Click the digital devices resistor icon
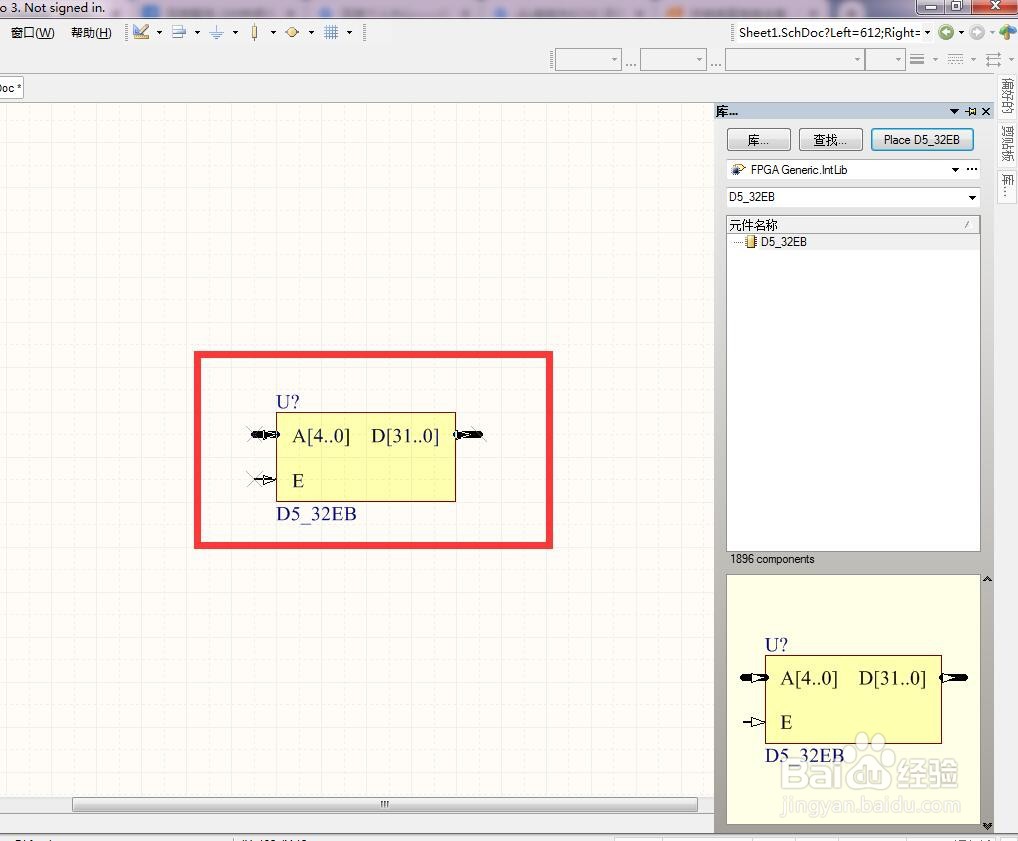1018x841 pixels. (x=254, y=32)
